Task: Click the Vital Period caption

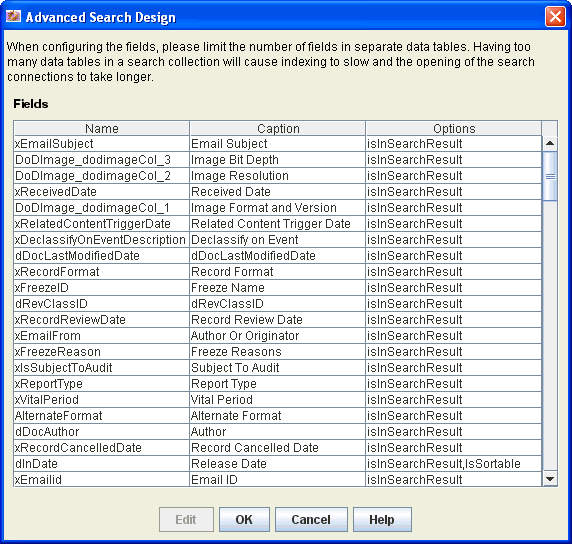Action: tap(278, 400)
